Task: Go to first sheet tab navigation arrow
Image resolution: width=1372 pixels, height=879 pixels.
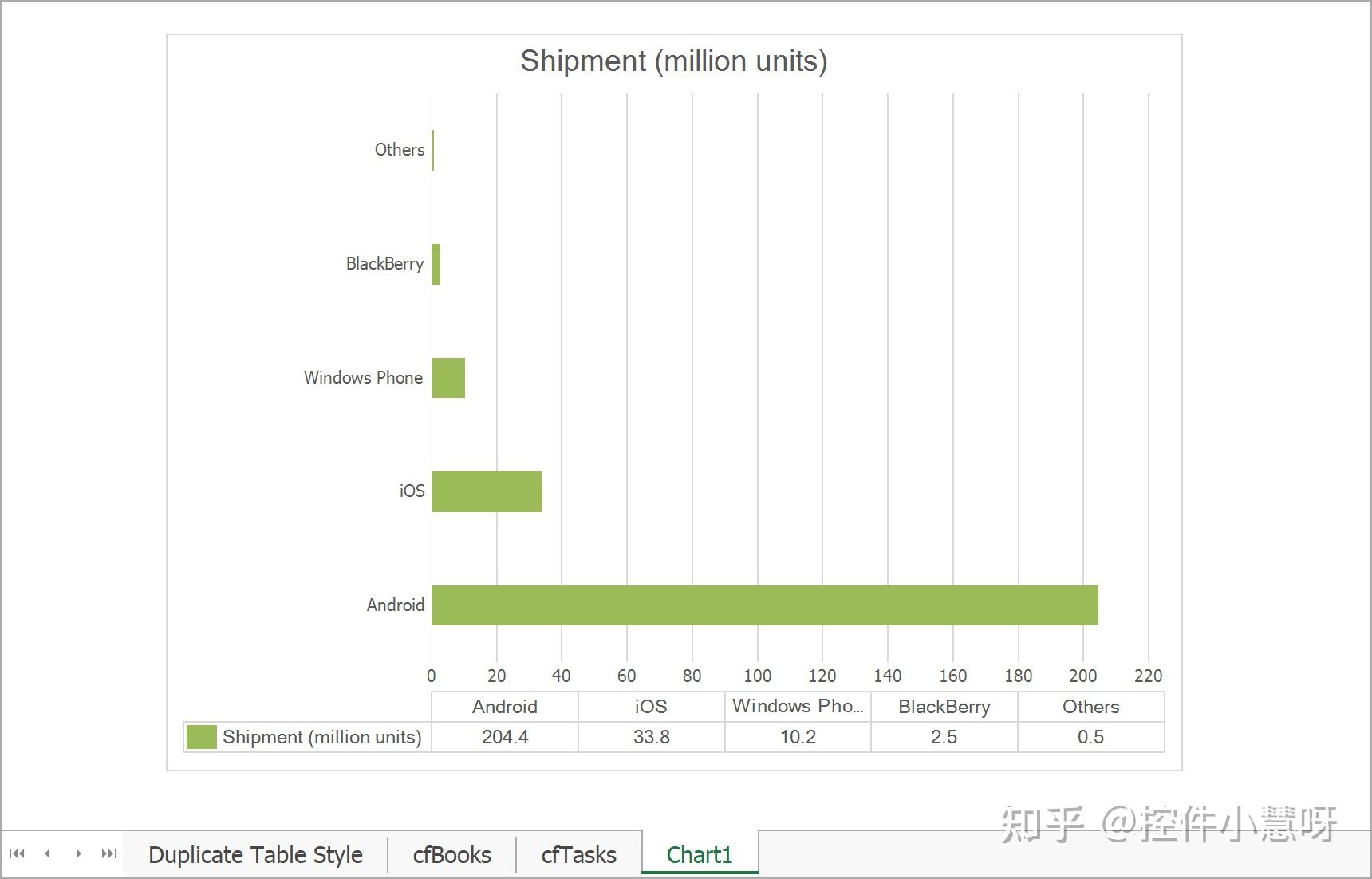Action: point(17,854)
